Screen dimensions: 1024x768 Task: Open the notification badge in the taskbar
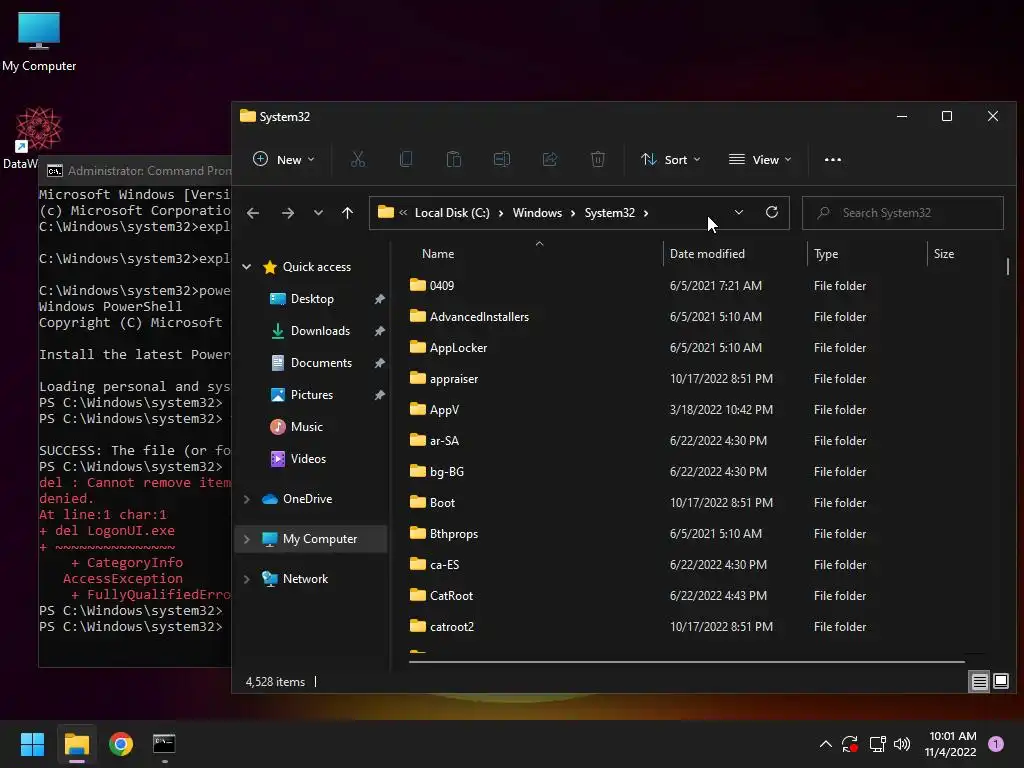(x=996, y=744)
